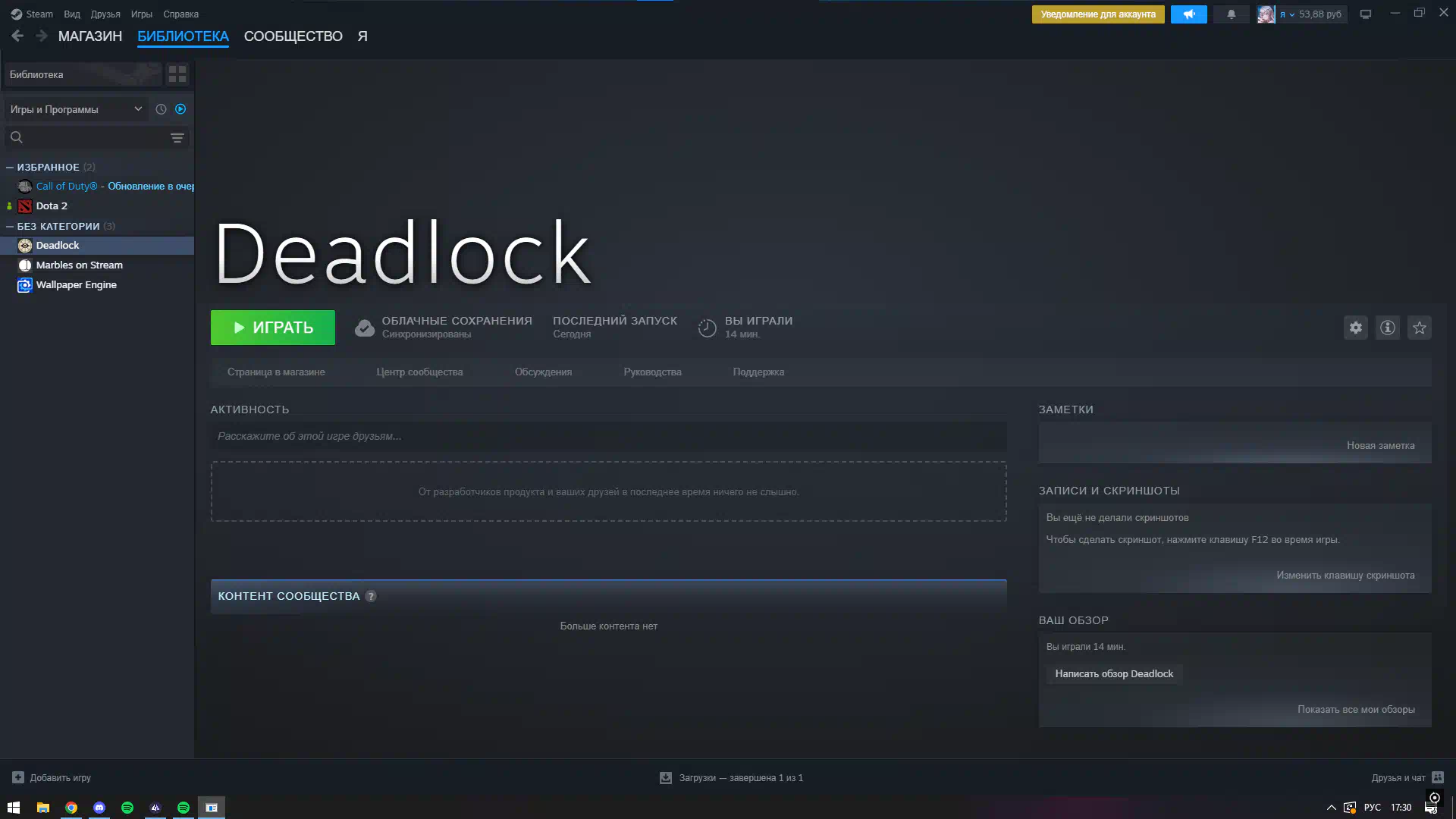
Task: Click the cloud saves status icon
Action: coord(365,328)
